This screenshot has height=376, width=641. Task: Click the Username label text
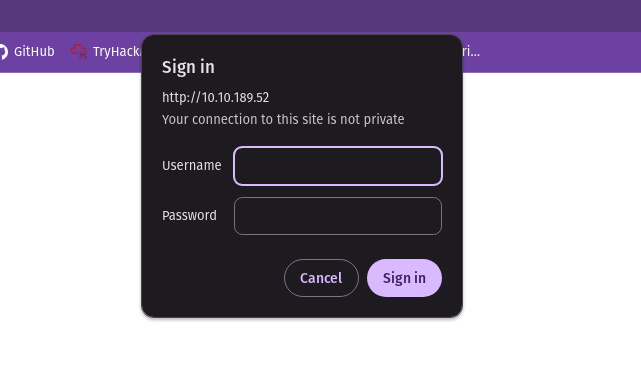click(192, 166)
